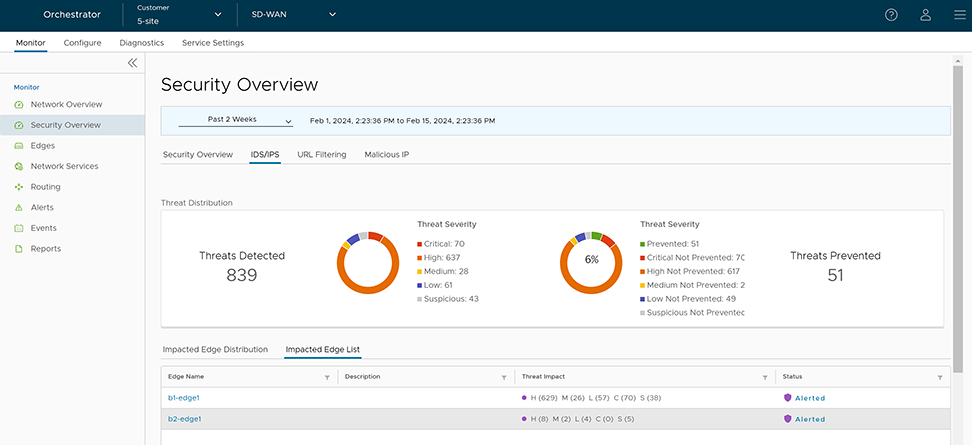Switch to the URL Filtering tab
The image size is (972, 445).
[321, 155]
